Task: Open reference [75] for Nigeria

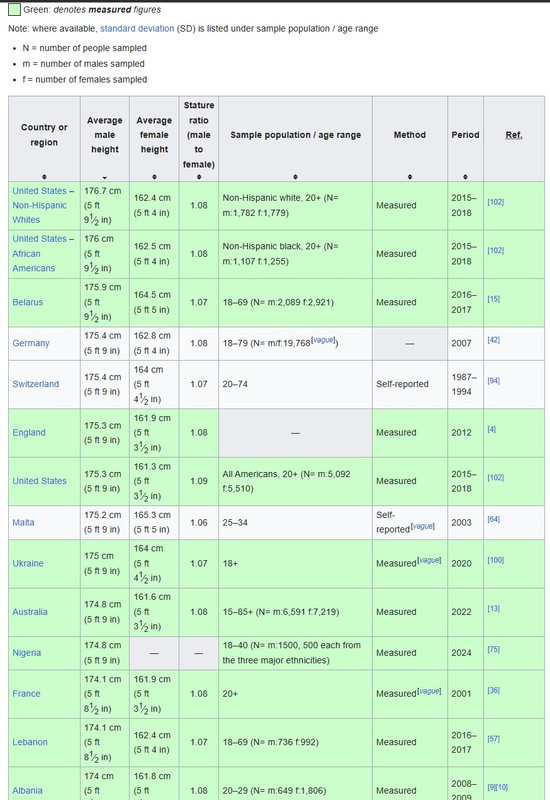Action: [493, 649]
